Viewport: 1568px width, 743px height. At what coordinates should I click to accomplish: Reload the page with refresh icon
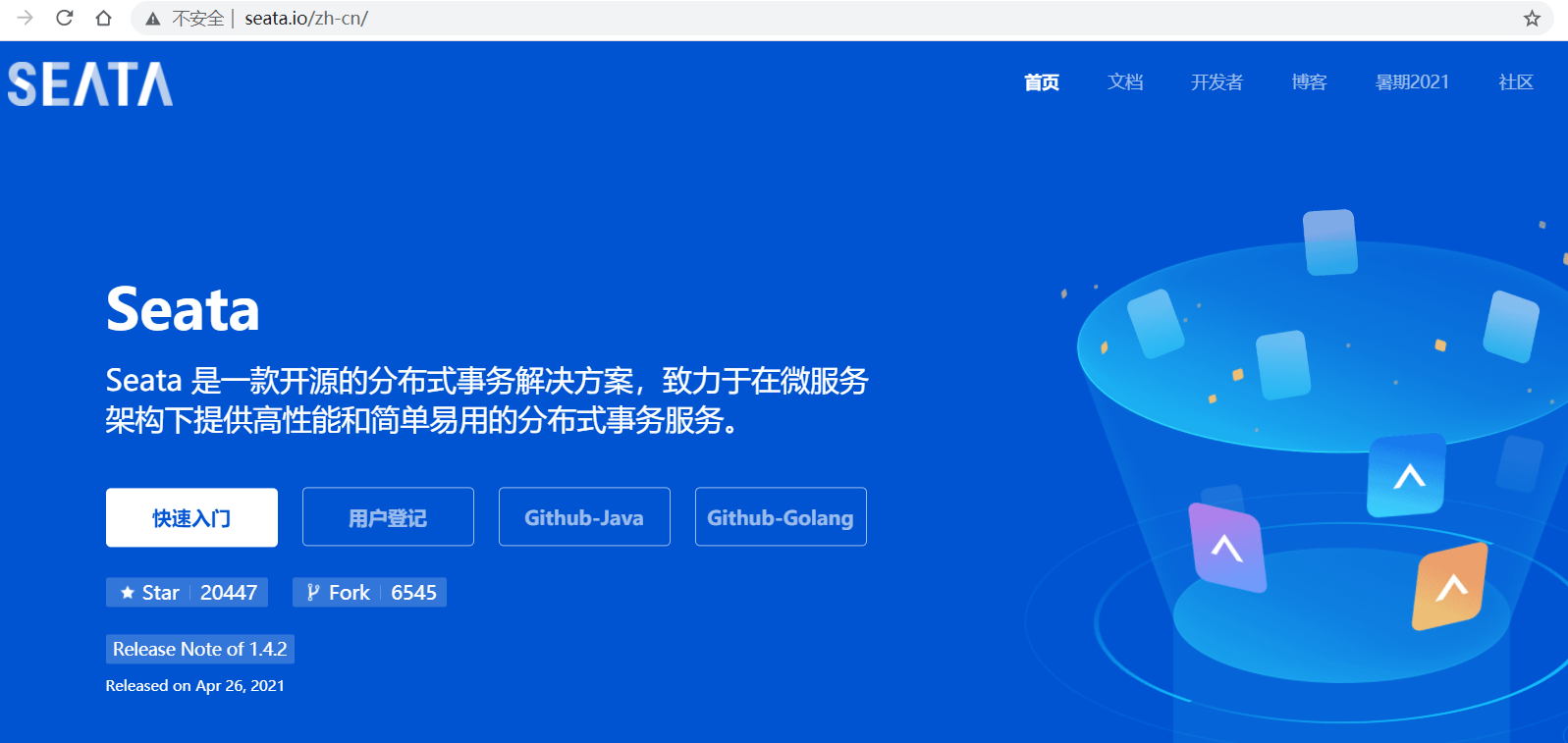pos(65,18)
